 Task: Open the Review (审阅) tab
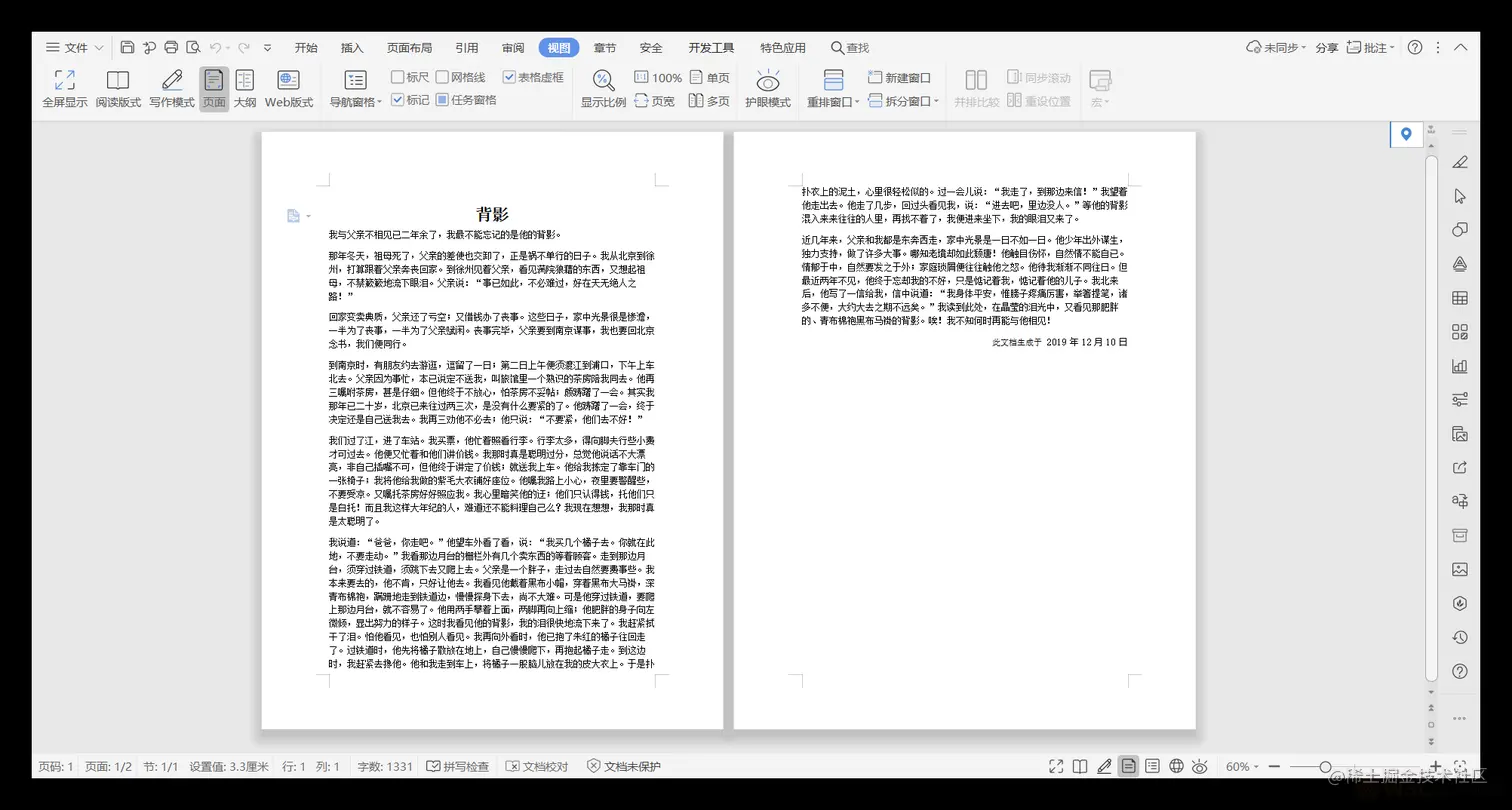pos(513,47)
